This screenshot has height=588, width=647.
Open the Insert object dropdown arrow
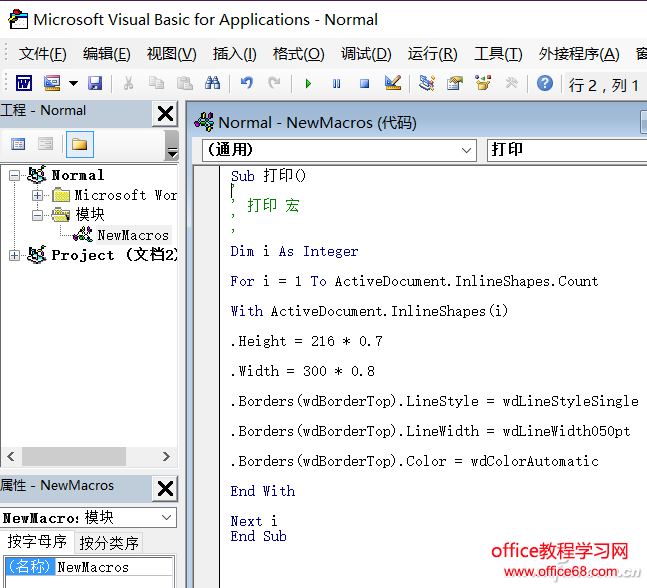[73, 84]
